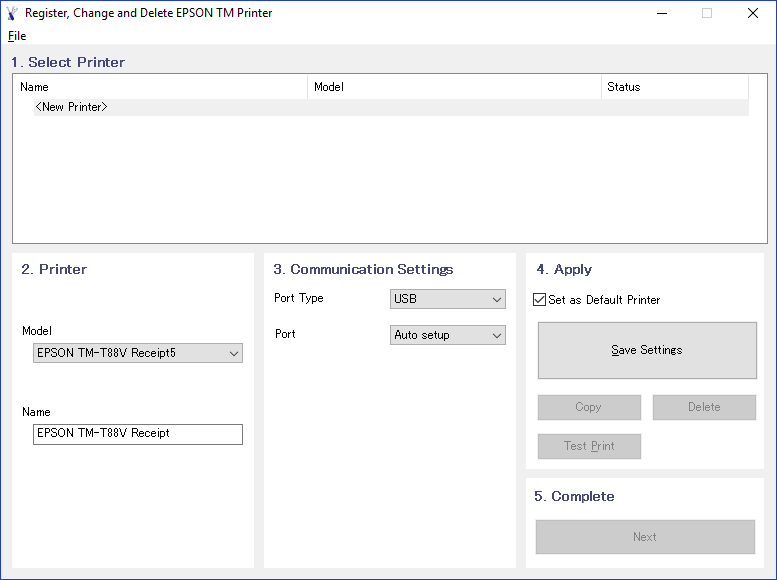
Task: Click the Save Settings button
Action: point(647,350)
